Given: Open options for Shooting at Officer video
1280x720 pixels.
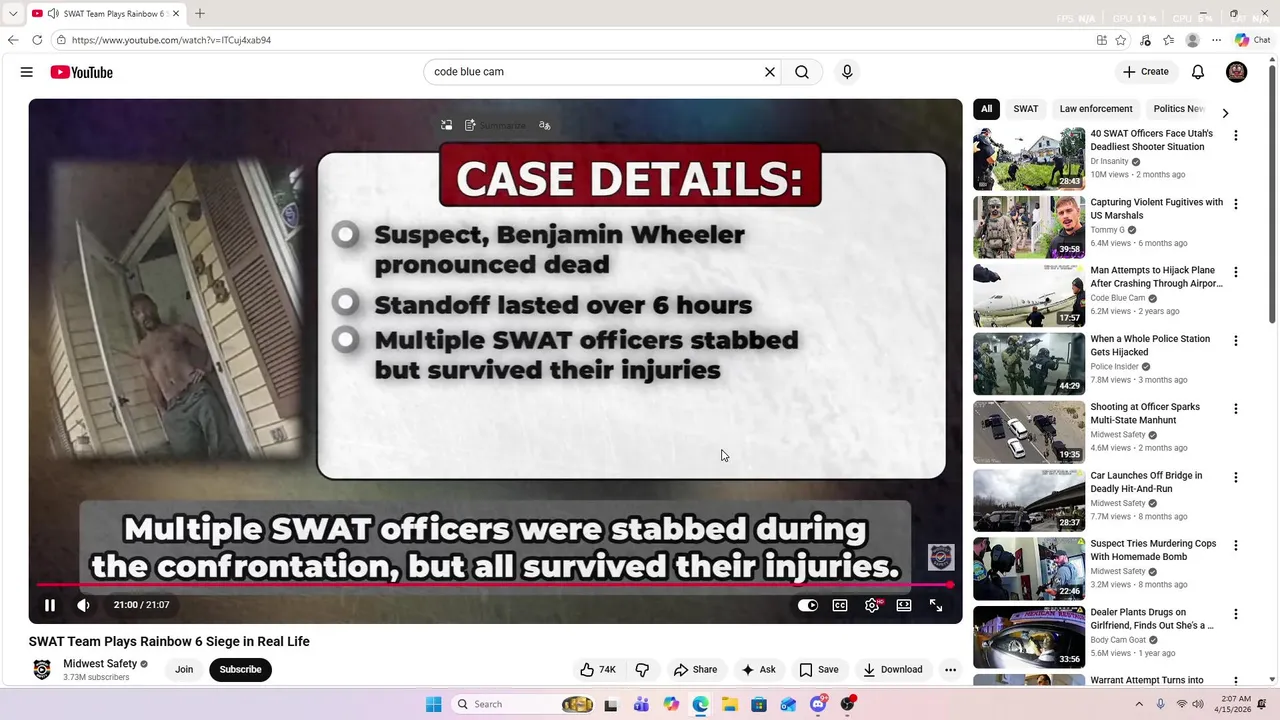Looking at the screenshot, I should tap(1236, 409).
